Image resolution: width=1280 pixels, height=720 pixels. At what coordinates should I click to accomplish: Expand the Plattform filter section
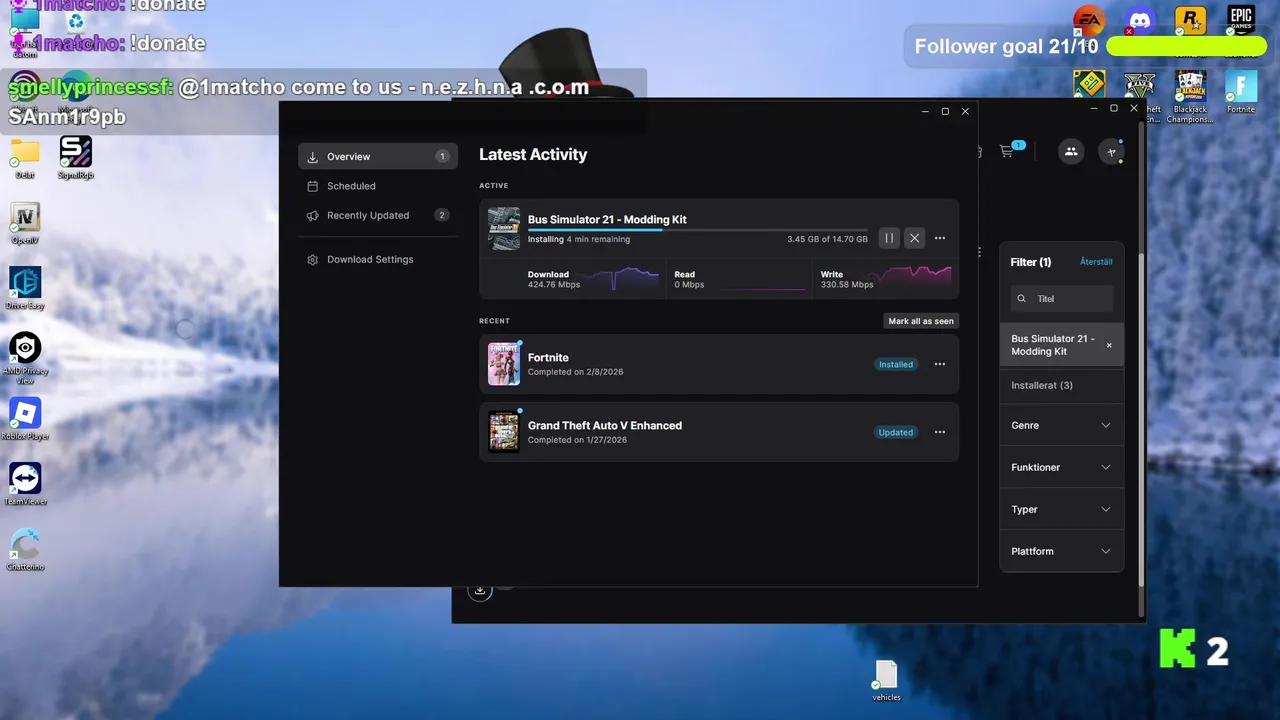1061,551
